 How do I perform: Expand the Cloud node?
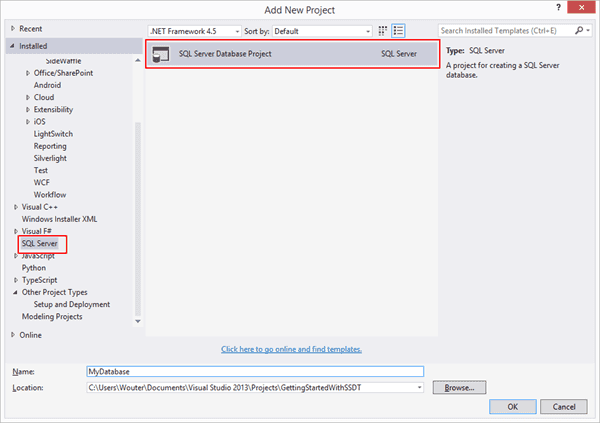click(28, 97)
